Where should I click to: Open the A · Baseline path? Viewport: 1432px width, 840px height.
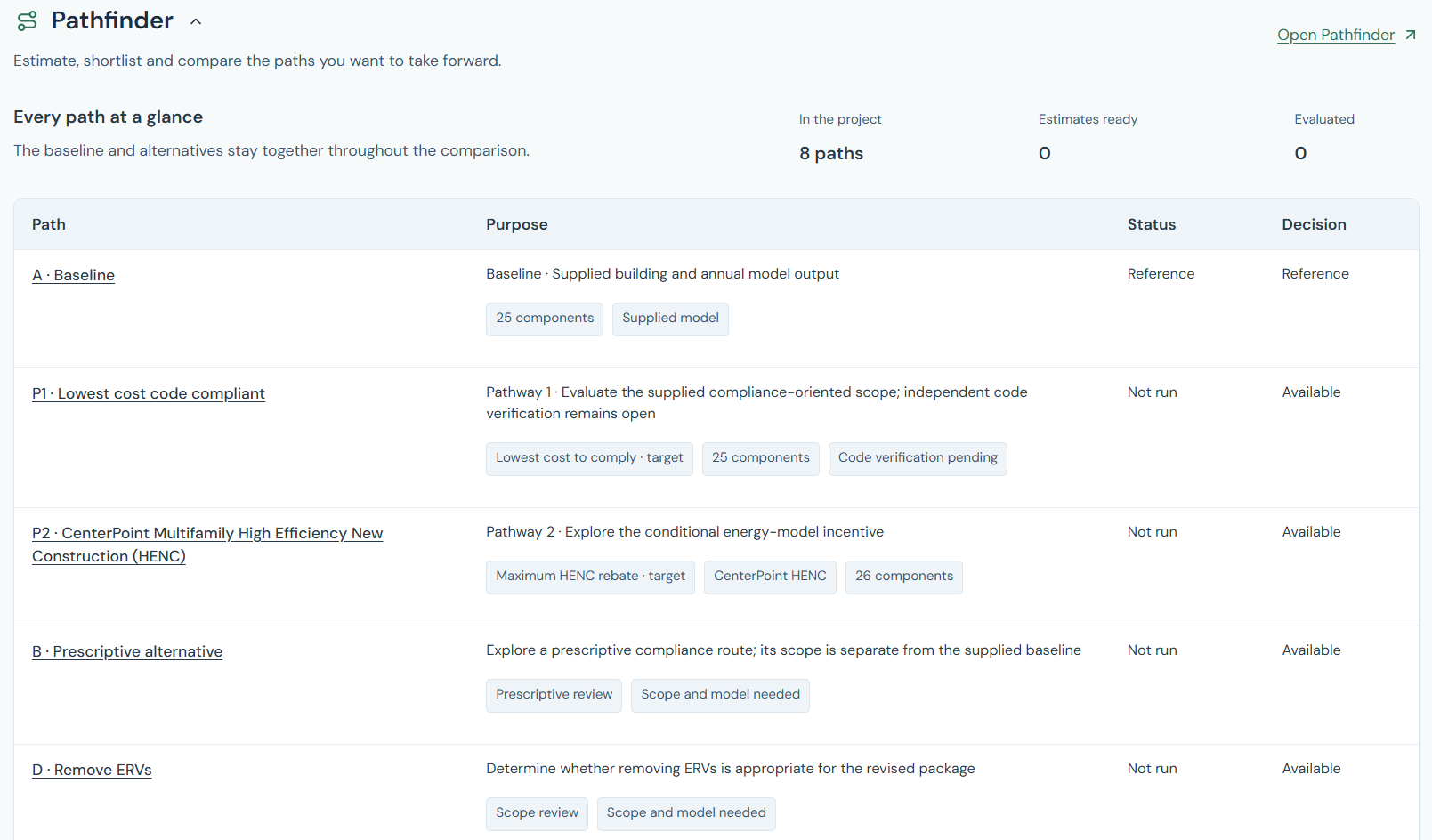click(73, 275)
